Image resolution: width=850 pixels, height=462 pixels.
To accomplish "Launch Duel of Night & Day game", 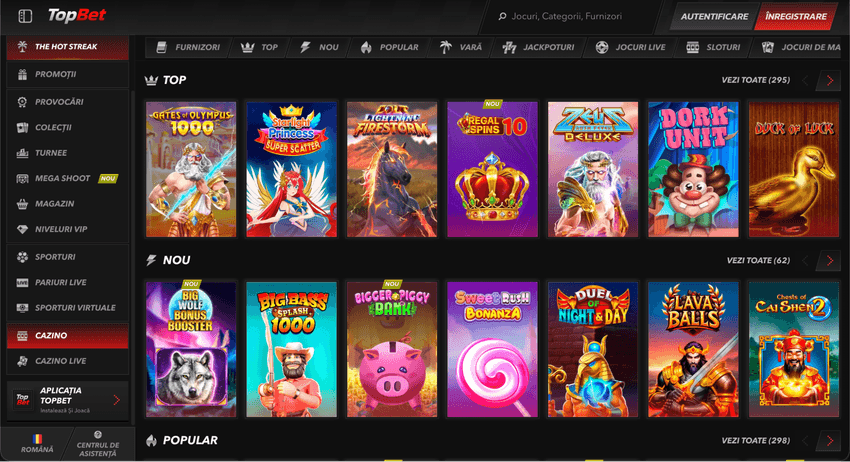I will click(x=593, y=349).
